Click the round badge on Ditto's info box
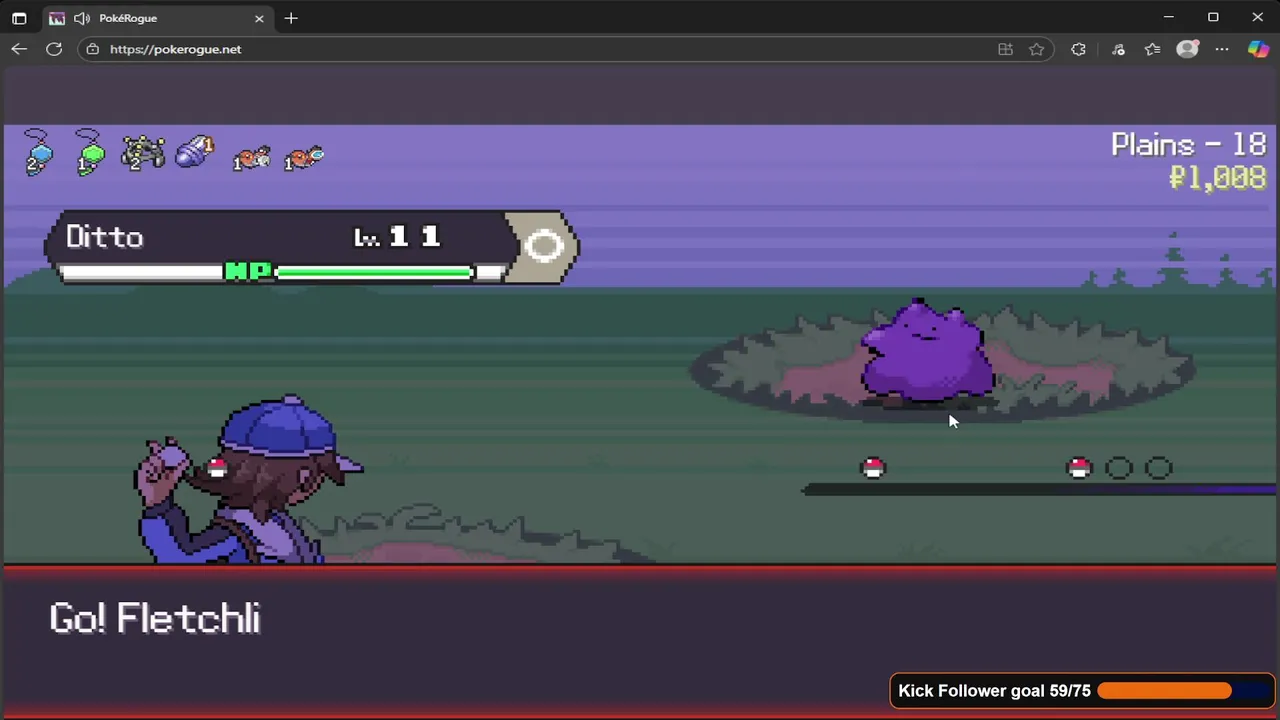The width and height of the screenshot is (1280, 720). 544,247
